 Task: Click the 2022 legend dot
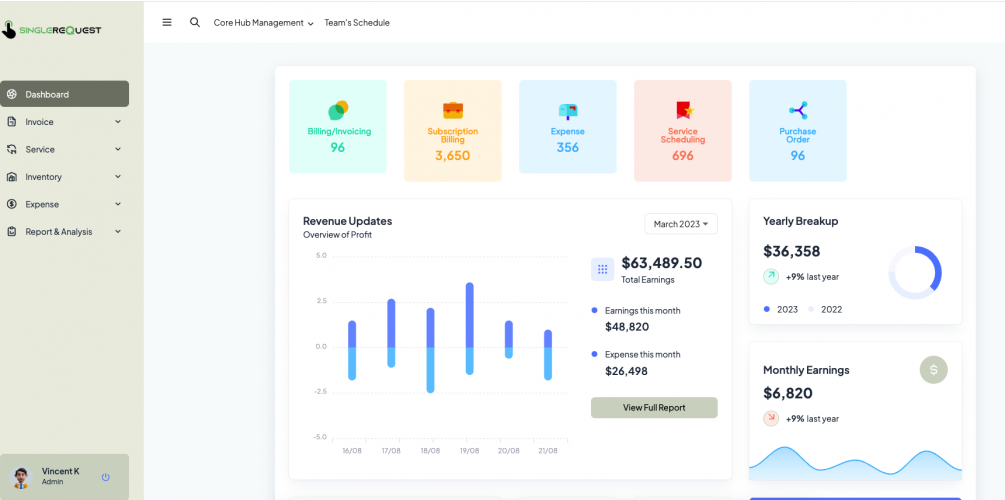pos(811,309)
